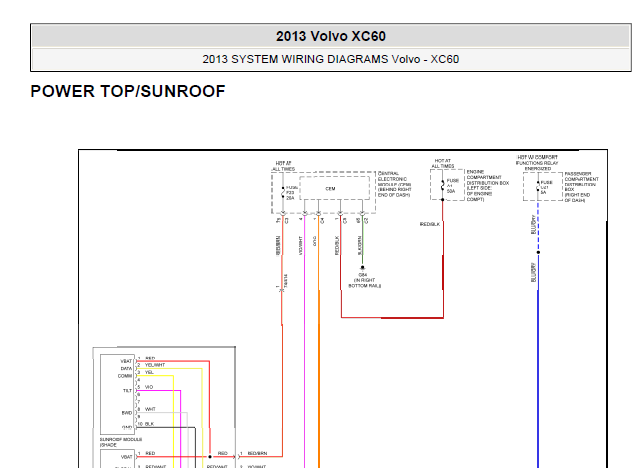Click the vertical 'BLK/GRN' wire label
Screen dimensions: 634x468
point(359,246)
